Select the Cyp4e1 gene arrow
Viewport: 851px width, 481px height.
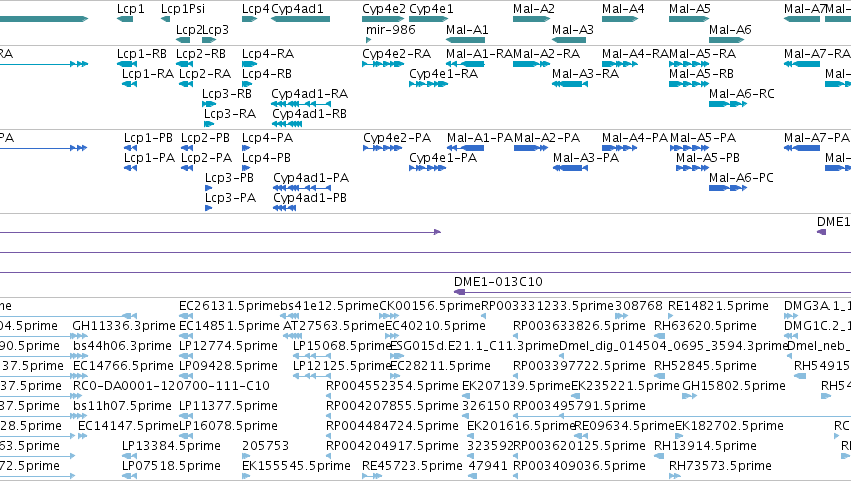tap(428, 19)
